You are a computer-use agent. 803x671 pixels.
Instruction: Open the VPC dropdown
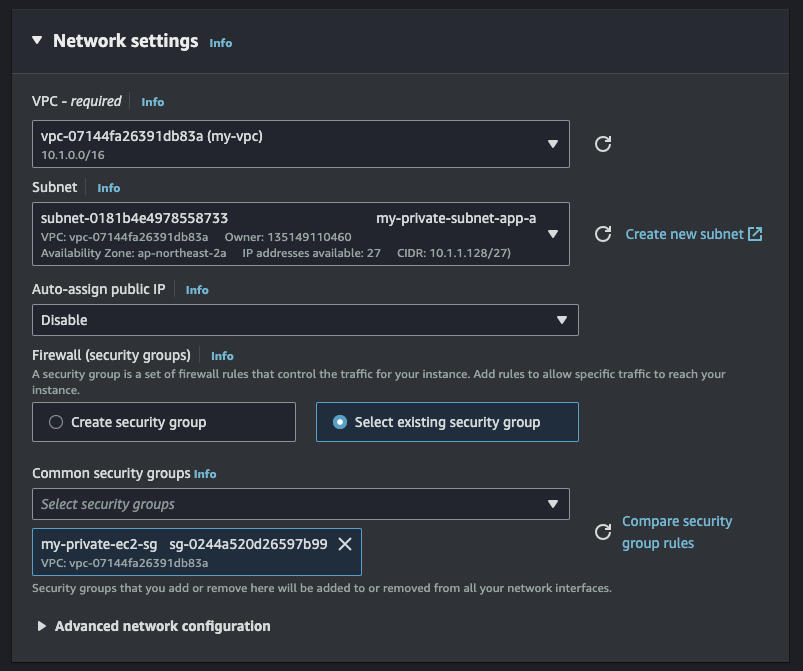[x=300, y=144]
